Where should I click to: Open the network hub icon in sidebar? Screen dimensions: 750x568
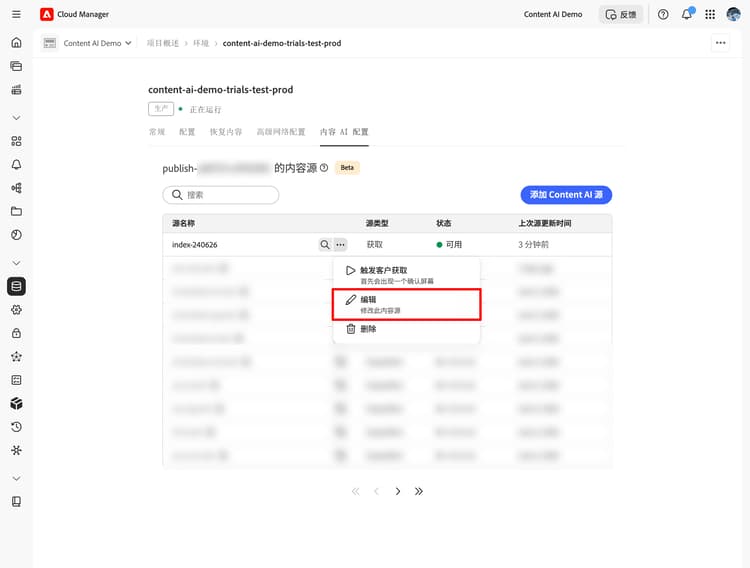pos(16,451)
